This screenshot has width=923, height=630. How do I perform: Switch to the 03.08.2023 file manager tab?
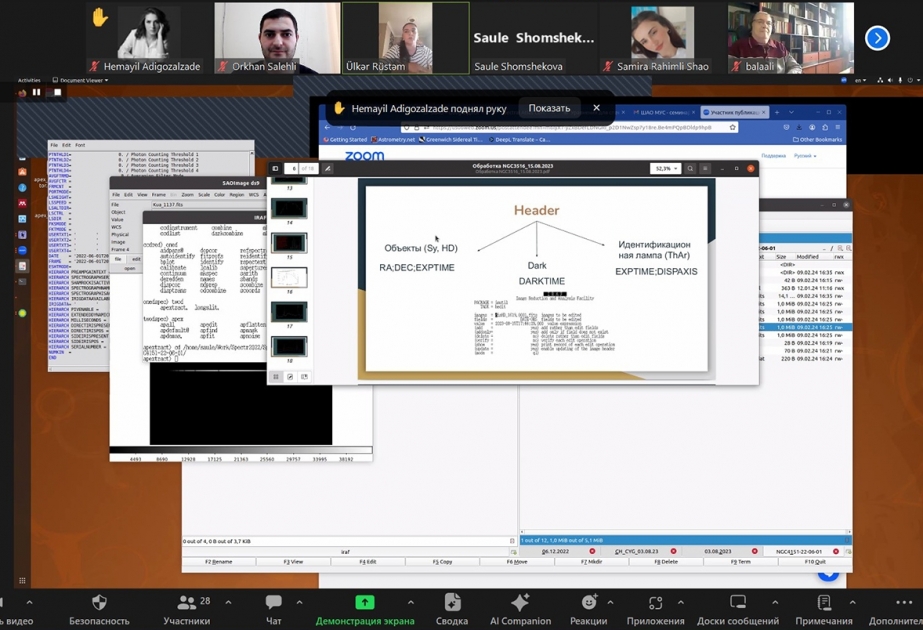tap(718, 552)
